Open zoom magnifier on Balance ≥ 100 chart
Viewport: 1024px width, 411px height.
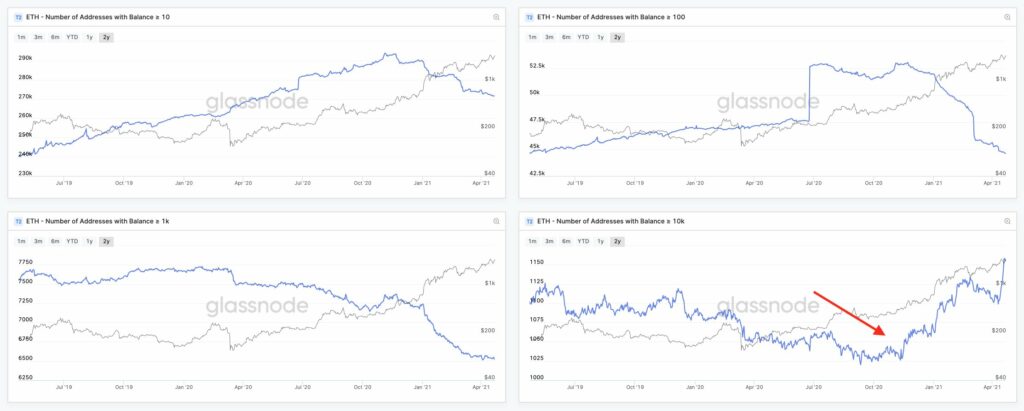(1007, 18)
